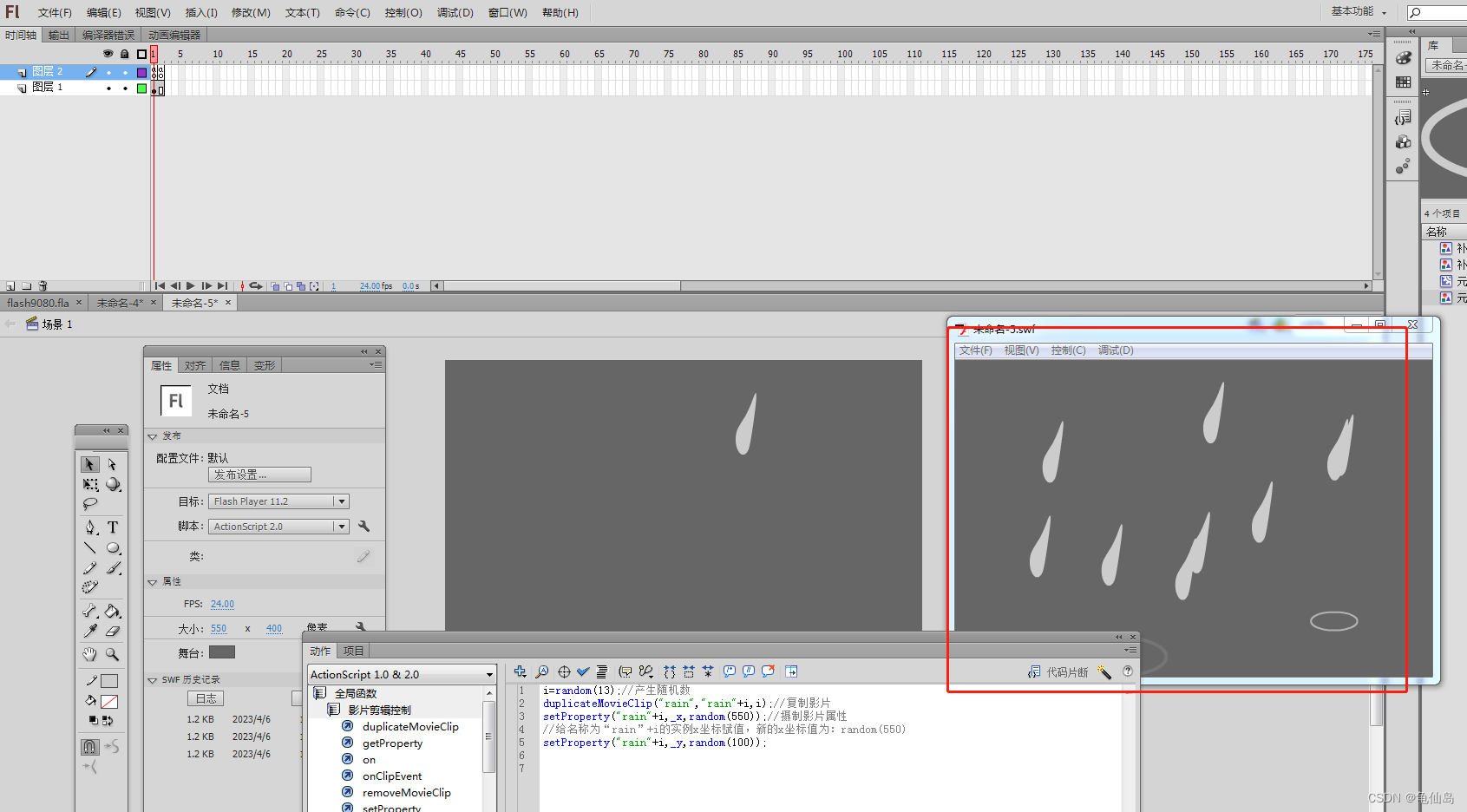Toggle Snap to Objects magnet
Image resolution: width=1467 pixels, height=812 pixels.
90,746
